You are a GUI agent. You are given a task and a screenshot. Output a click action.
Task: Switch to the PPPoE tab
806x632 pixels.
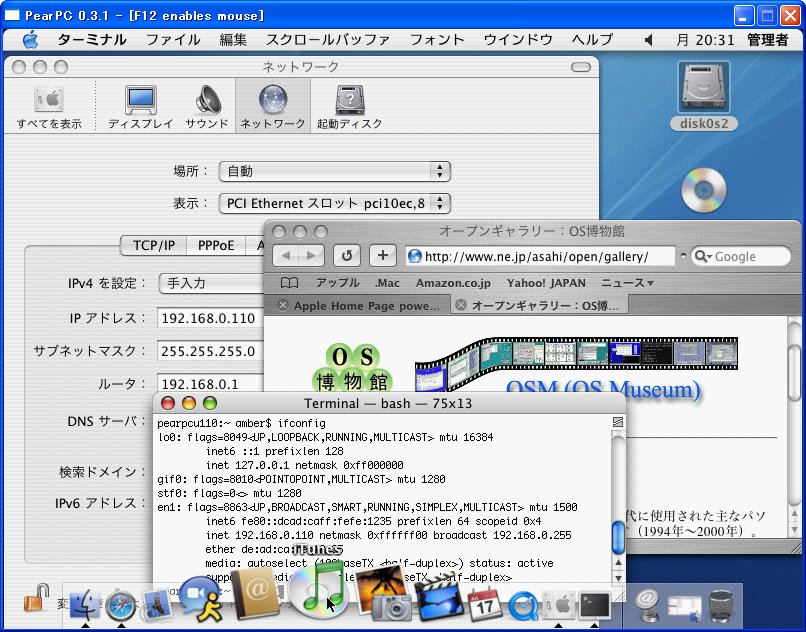click(x=216, y=245)
